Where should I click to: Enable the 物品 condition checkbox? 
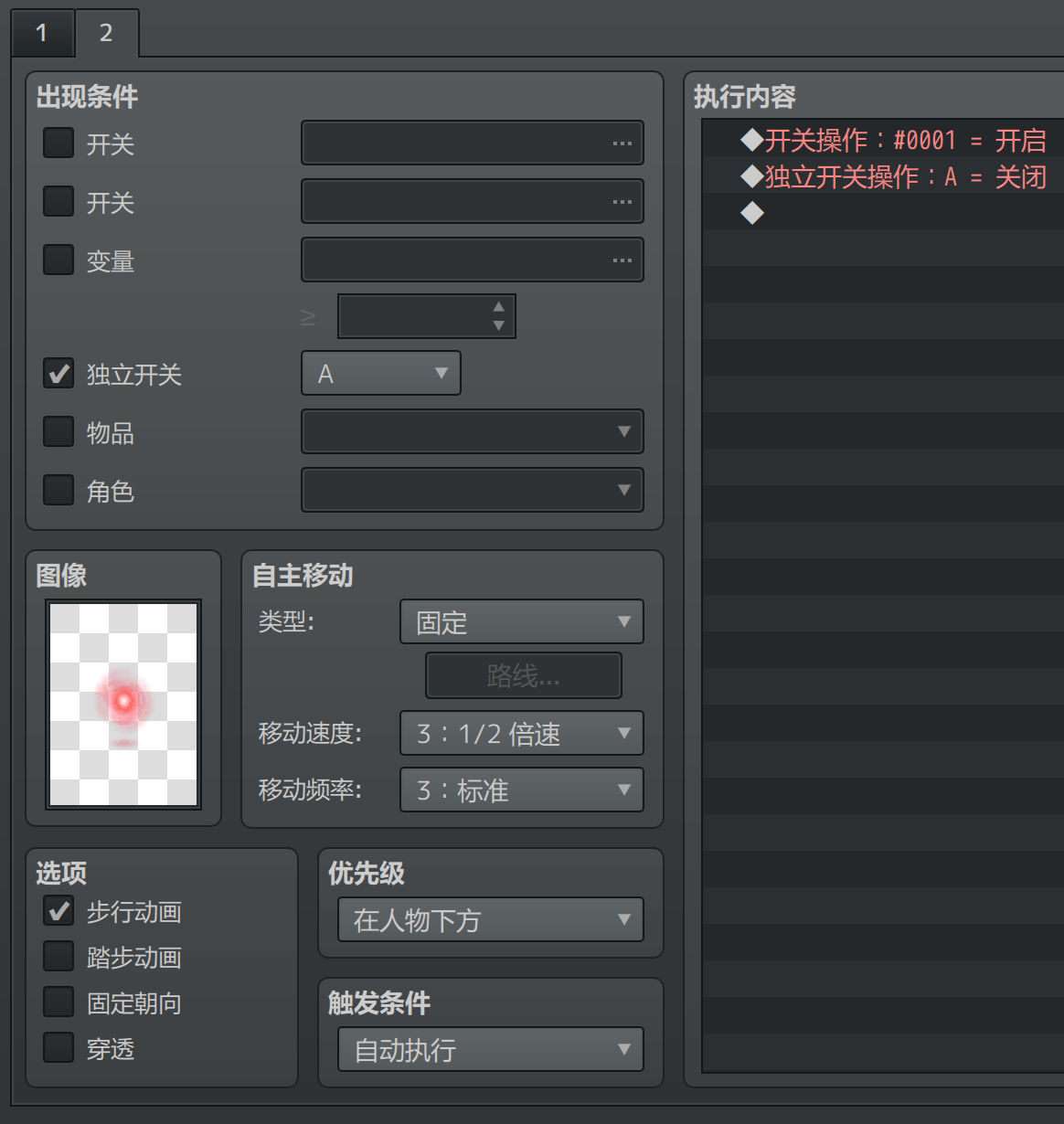59,431
